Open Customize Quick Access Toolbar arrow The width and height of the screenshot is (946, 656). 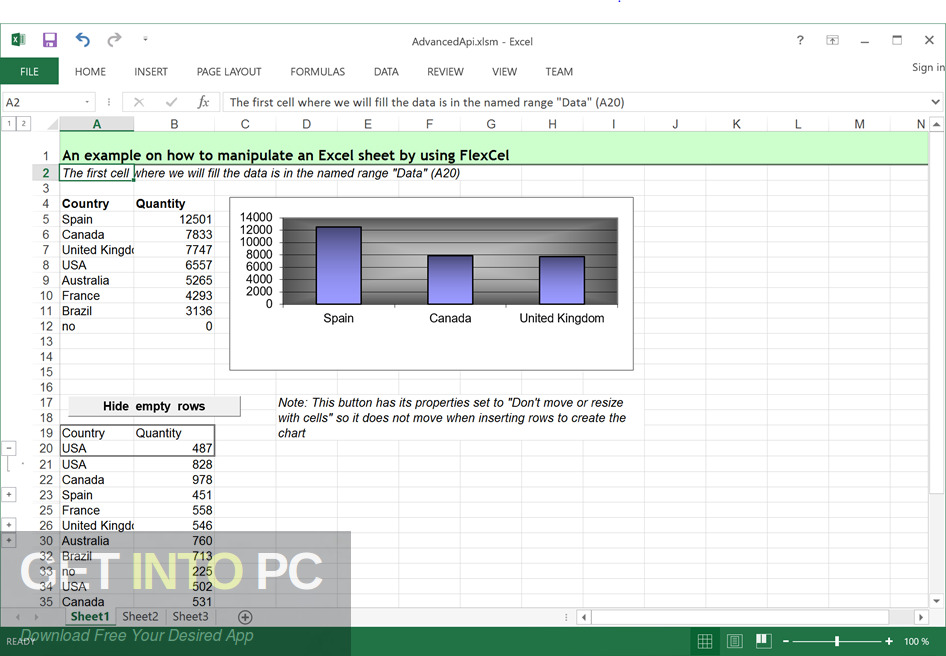point(145,40)
